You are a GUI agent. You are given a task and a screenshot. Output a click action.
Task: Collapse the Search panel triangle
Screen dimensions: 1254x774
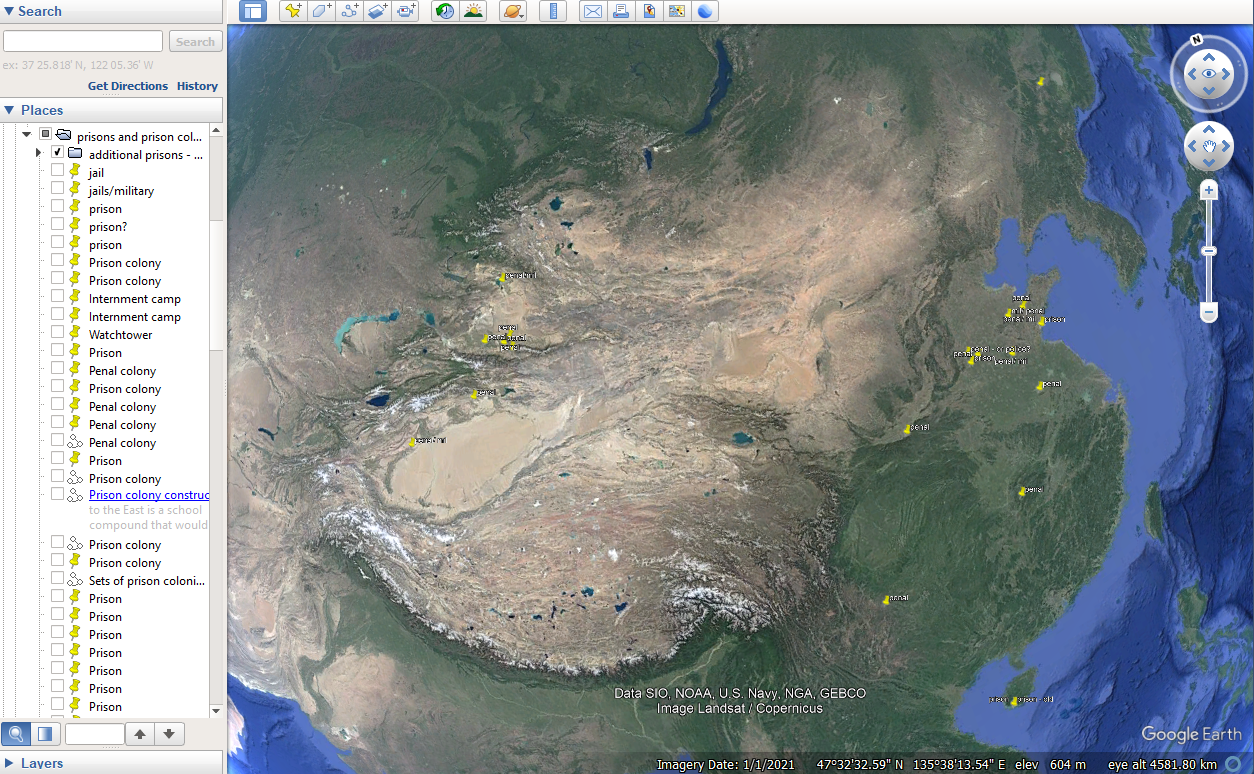[8, 11]
